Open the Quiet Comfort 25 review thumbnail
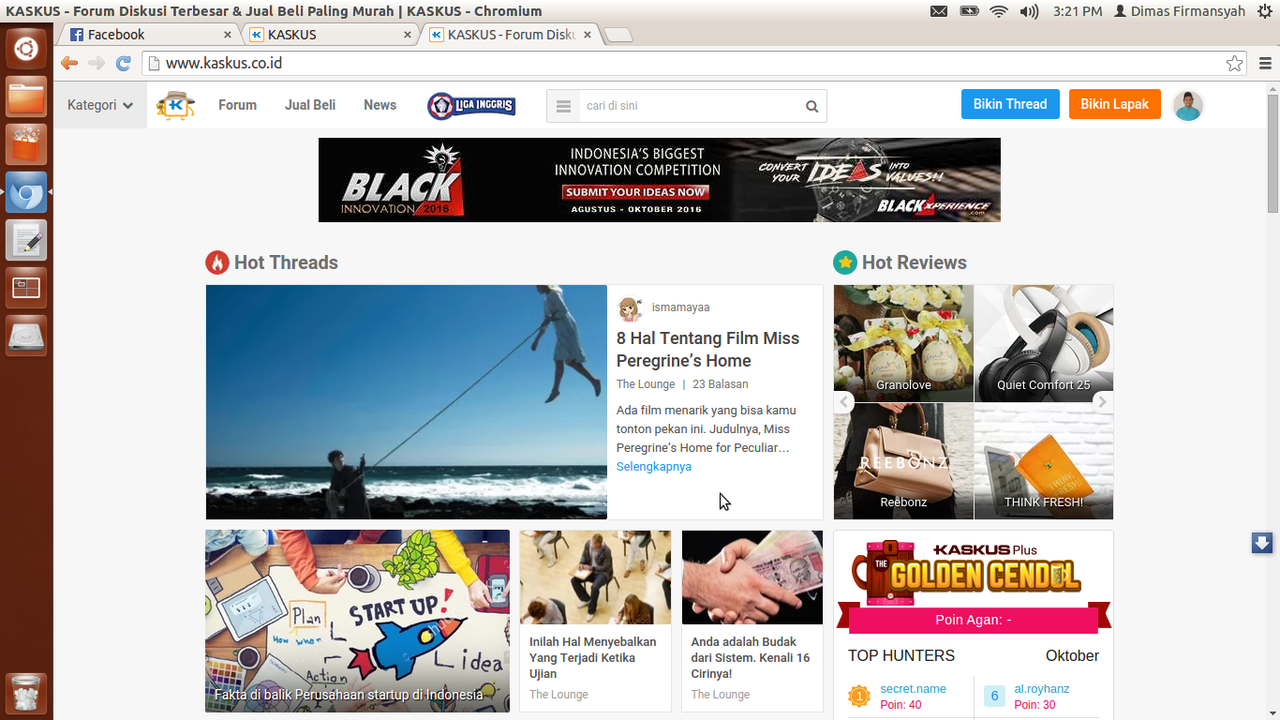This screenshot has width=1280, height=720. [1044, 343]
